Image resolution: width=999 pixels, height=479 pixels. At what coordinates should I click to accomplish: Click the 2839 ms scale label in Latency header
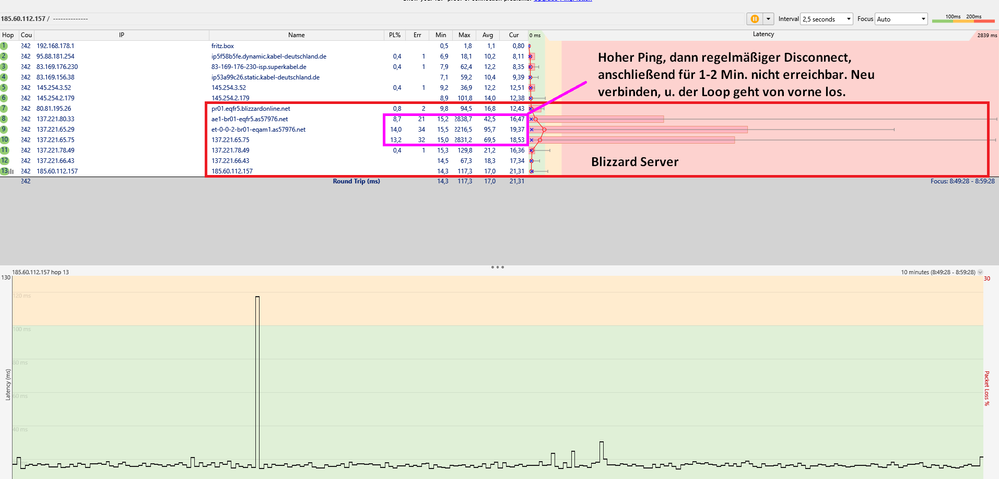pos(986,36)
